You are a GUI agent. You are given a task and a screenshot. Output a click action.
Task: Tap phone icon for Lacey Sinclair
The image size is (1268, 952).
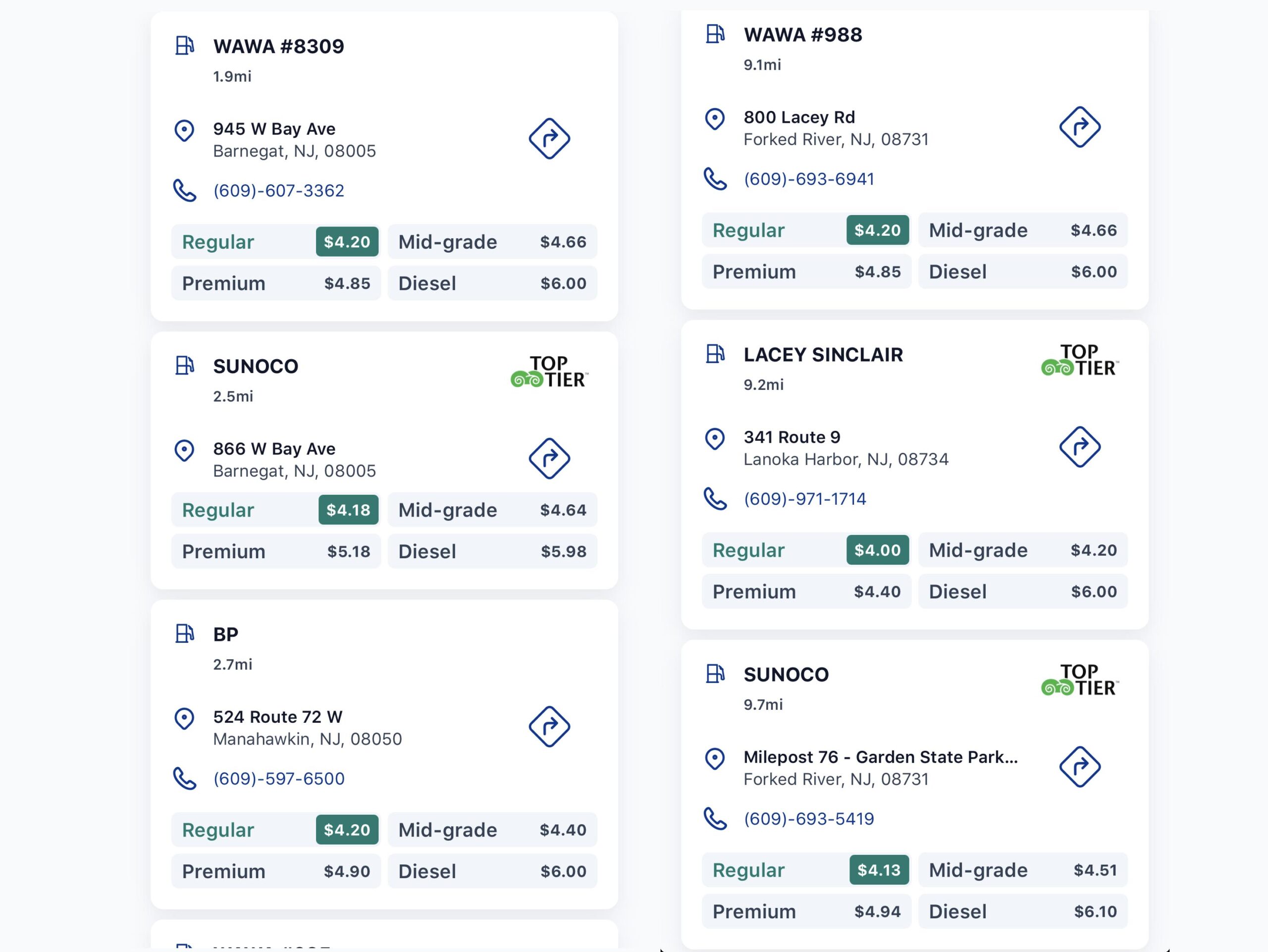click(715, 499)
